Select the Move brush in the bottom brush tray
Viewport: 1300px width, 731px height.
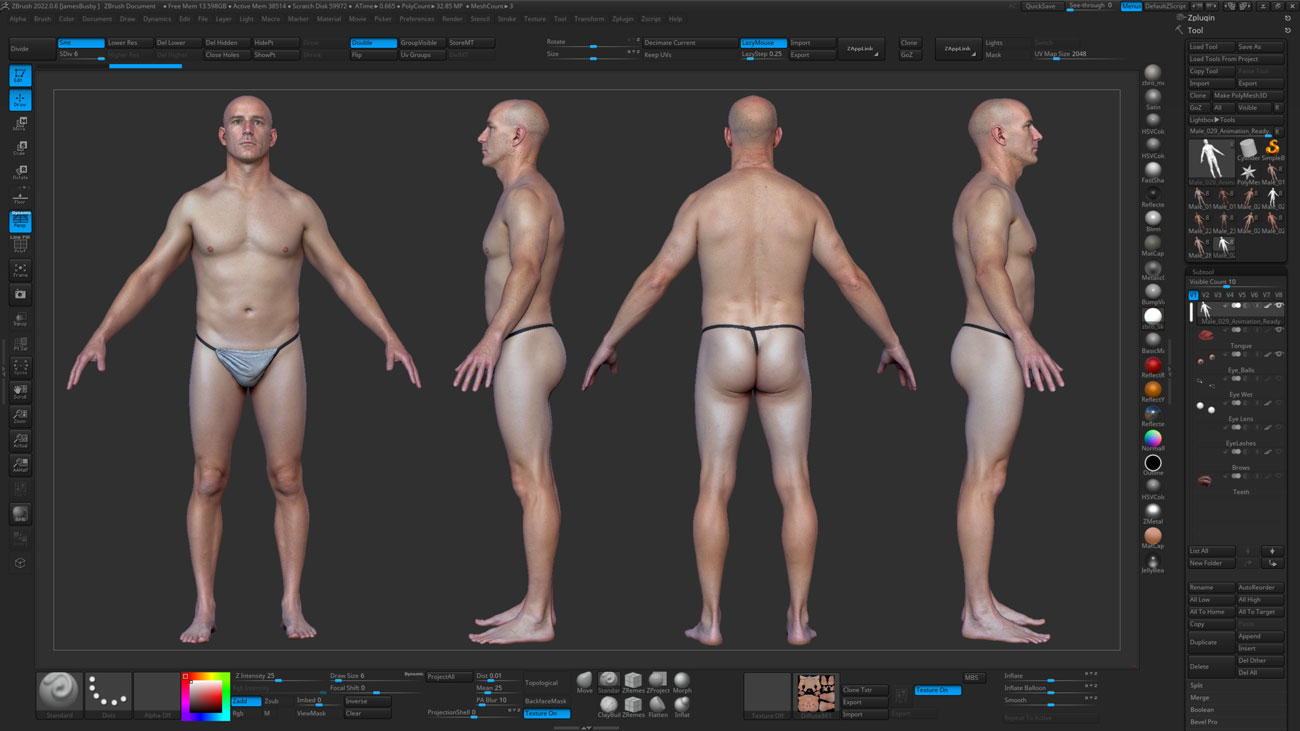pyautogui.click(x=584, y=680)
